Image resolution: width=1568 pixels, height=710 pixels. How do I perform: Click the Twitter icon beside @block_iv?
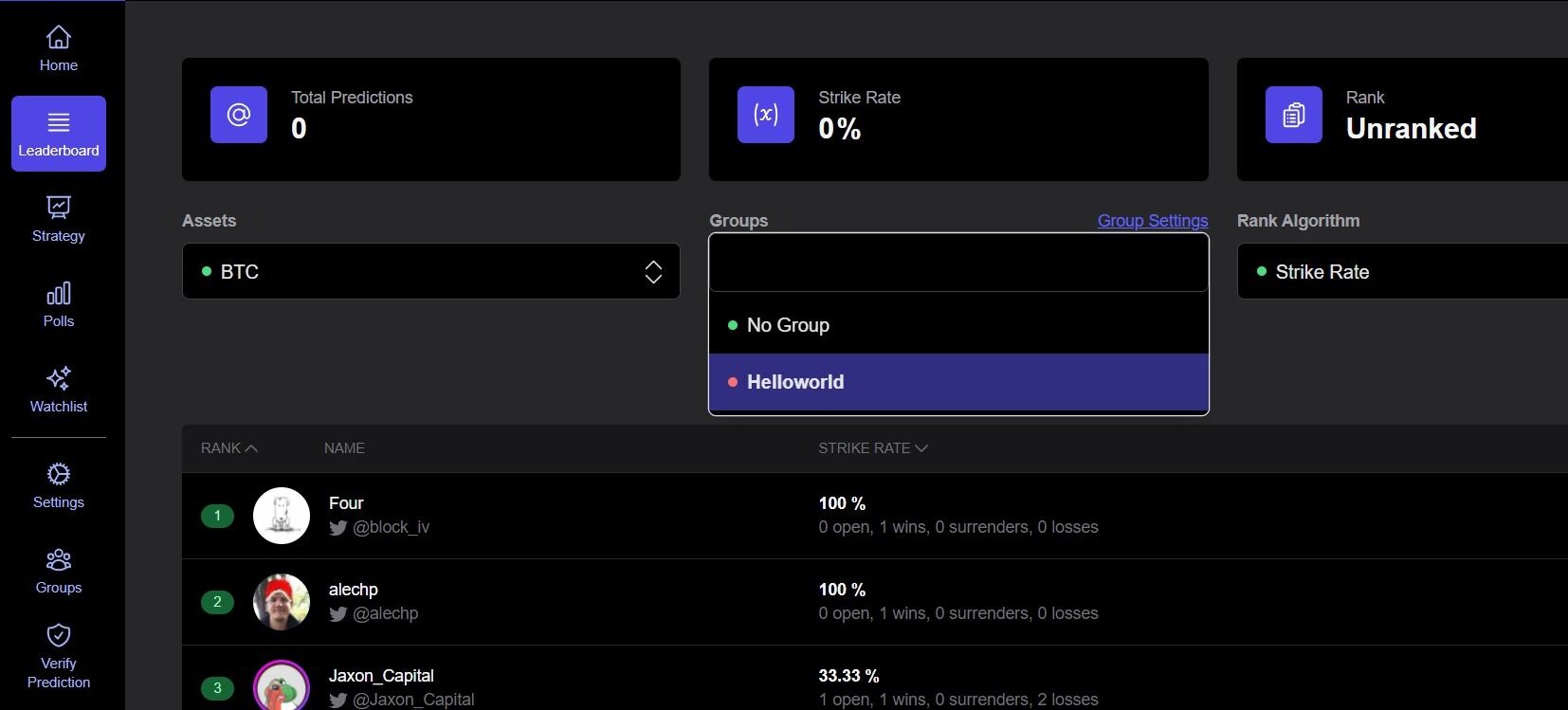tap(337, 528)
